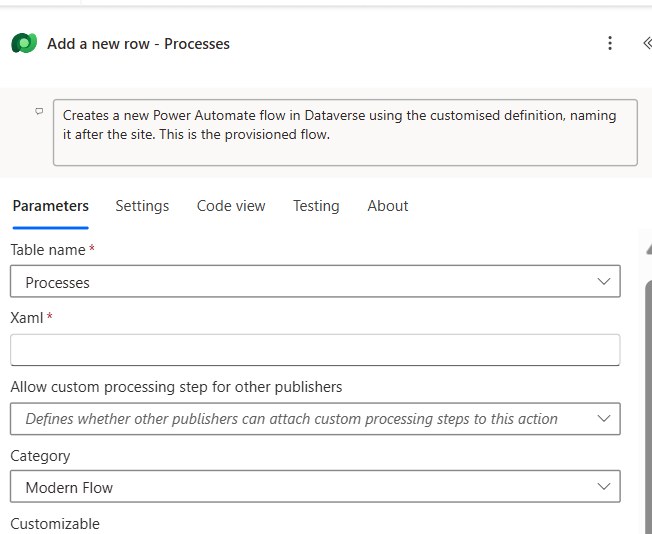Open the About tab
The height and width of the screenshot is (534, 652).
pos(388,206)
